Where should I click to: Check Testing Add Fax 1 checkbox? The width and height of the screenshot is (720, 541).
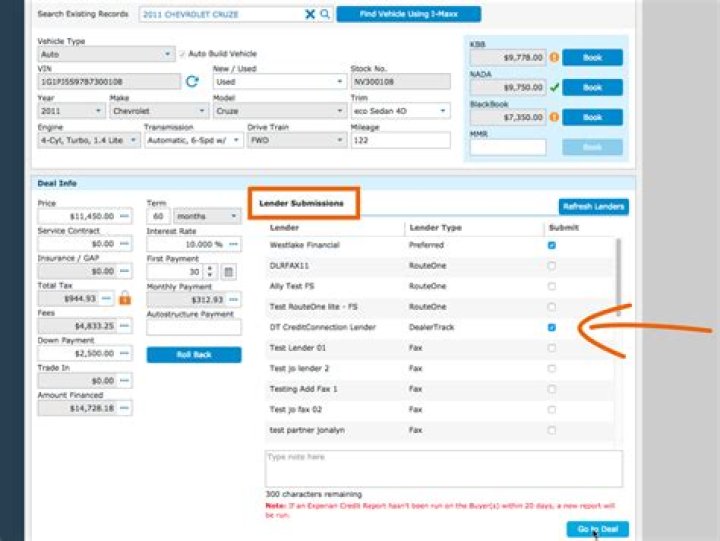(552, 389)
